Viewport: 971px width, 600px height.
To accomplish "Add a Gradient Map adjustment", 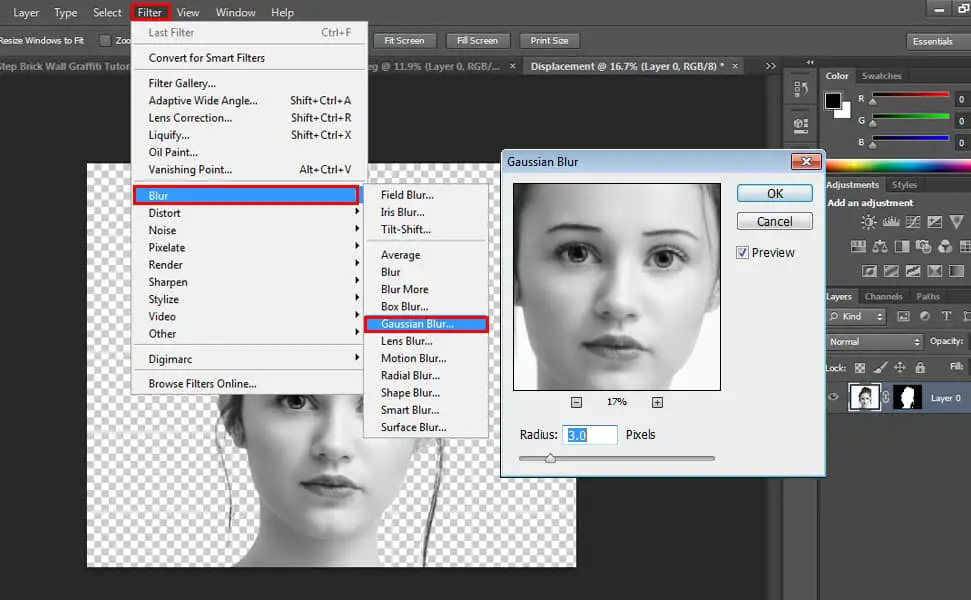I will 957,271.
